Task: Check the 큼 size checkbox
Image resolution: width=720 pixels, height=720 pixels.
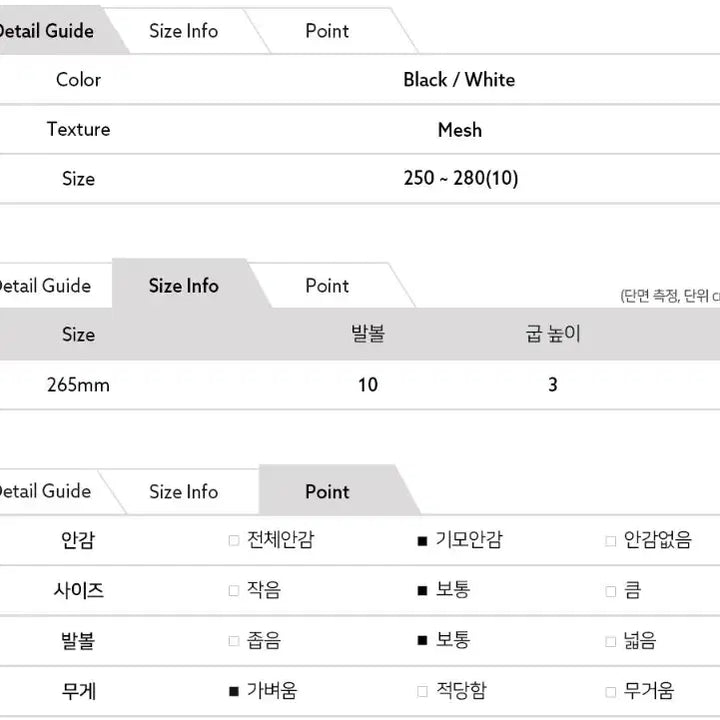Action: coord(610,591)
